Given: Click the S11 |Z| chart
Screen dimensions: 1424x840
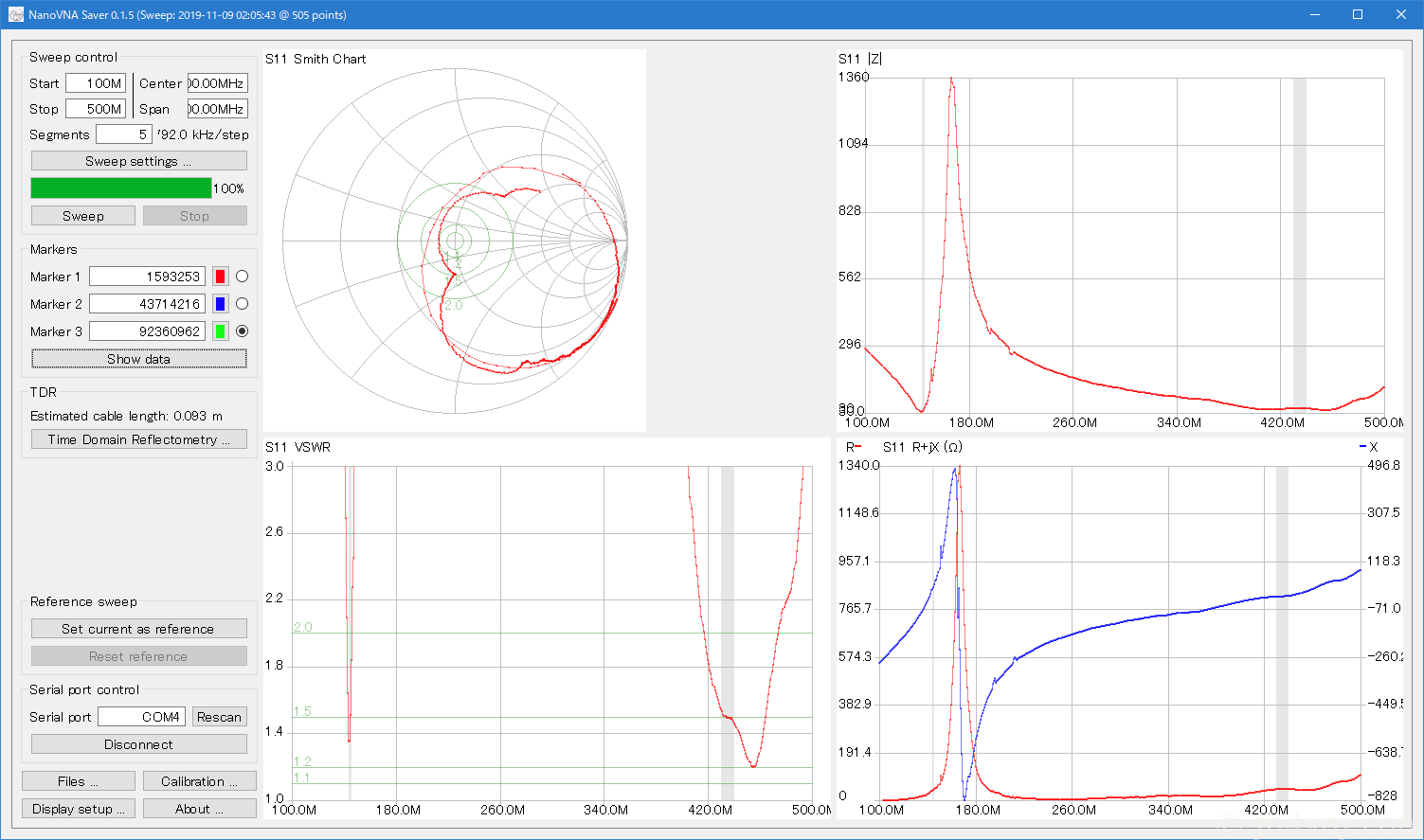Looking at the screenshot, I should [x=1119, y=241].
